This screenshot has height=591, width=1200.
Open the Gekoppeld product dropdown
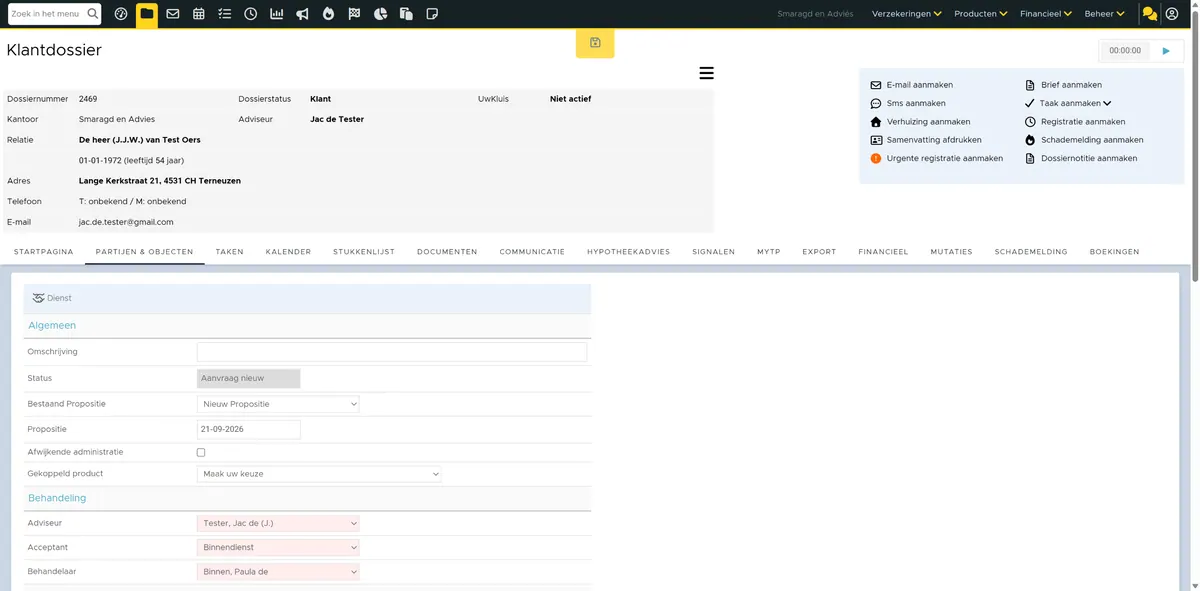click(x=319, y=474)
